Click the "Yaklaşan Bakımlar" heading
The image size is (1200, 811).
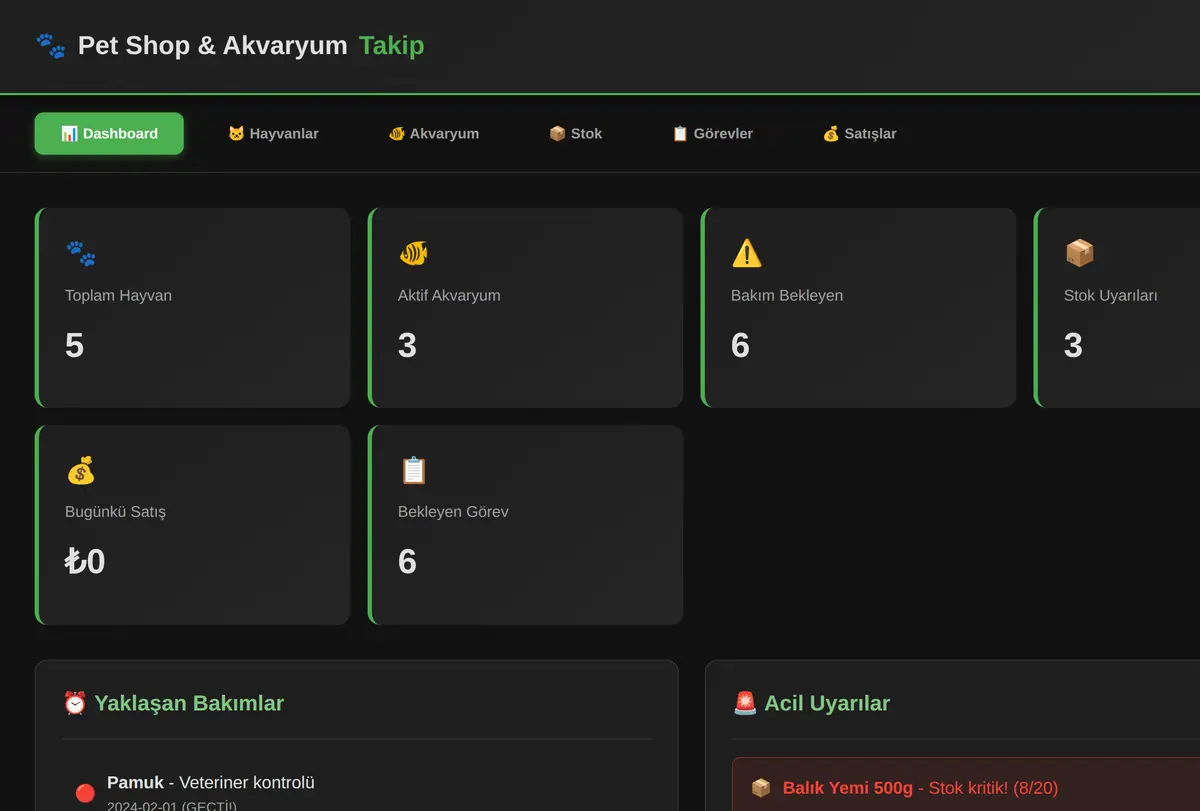189,703
